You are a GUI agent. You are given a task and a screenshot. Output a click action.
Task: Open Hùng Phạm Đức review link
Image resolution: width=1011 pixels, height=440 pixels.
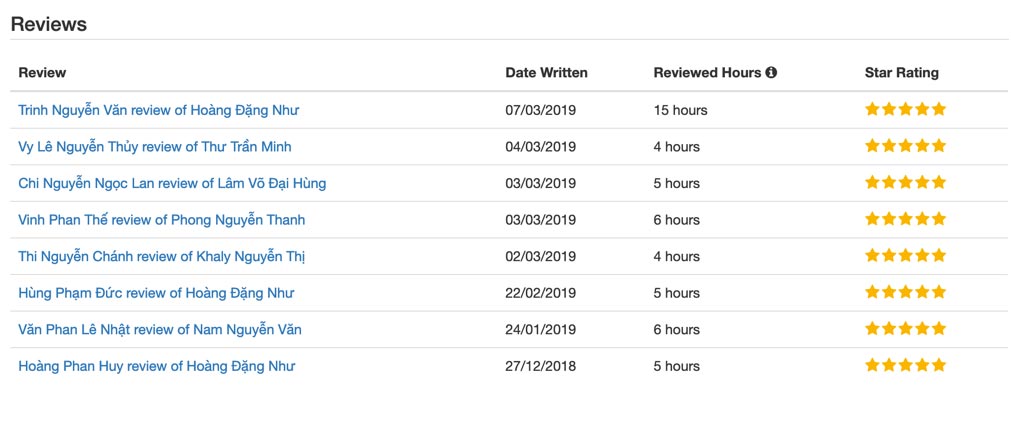(156, 294)
